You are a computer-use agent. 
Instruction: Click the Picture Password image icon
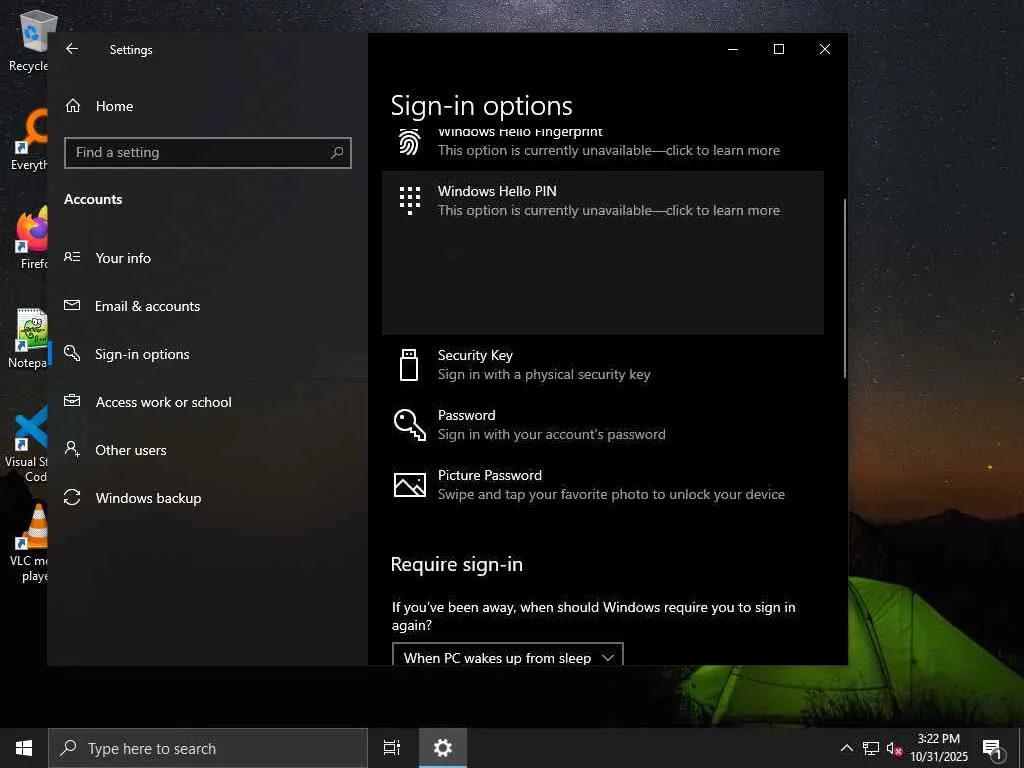[x=409, y=485]
